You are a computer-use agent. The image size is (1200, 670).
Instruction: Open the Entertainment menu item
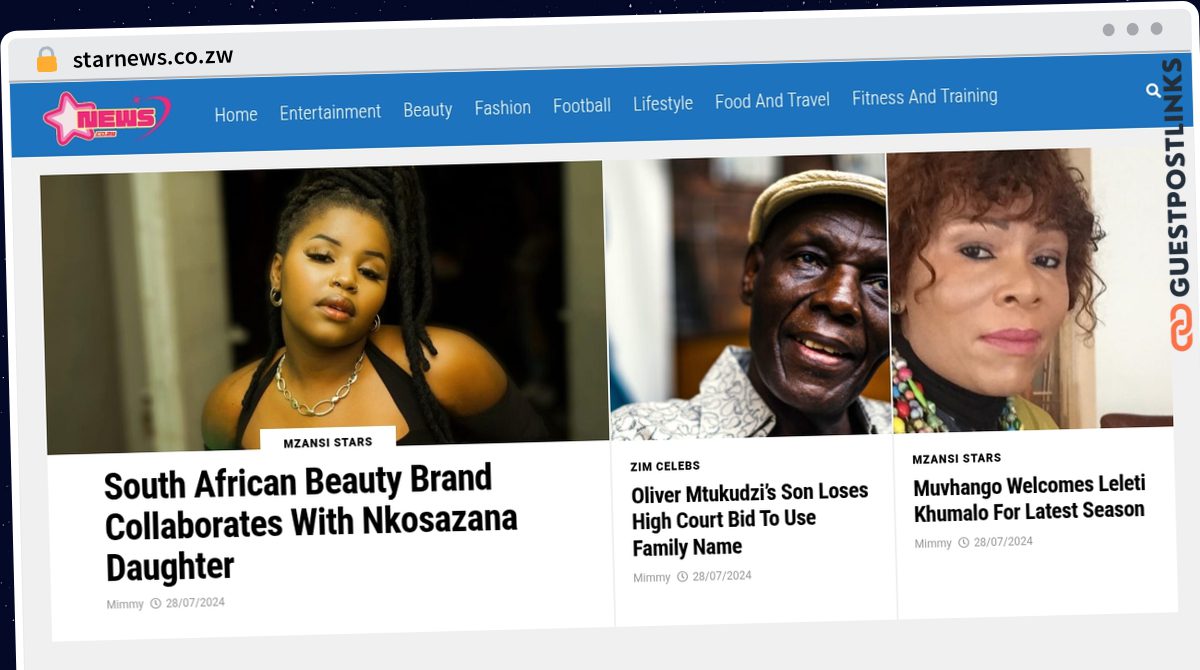coord(330,112)
